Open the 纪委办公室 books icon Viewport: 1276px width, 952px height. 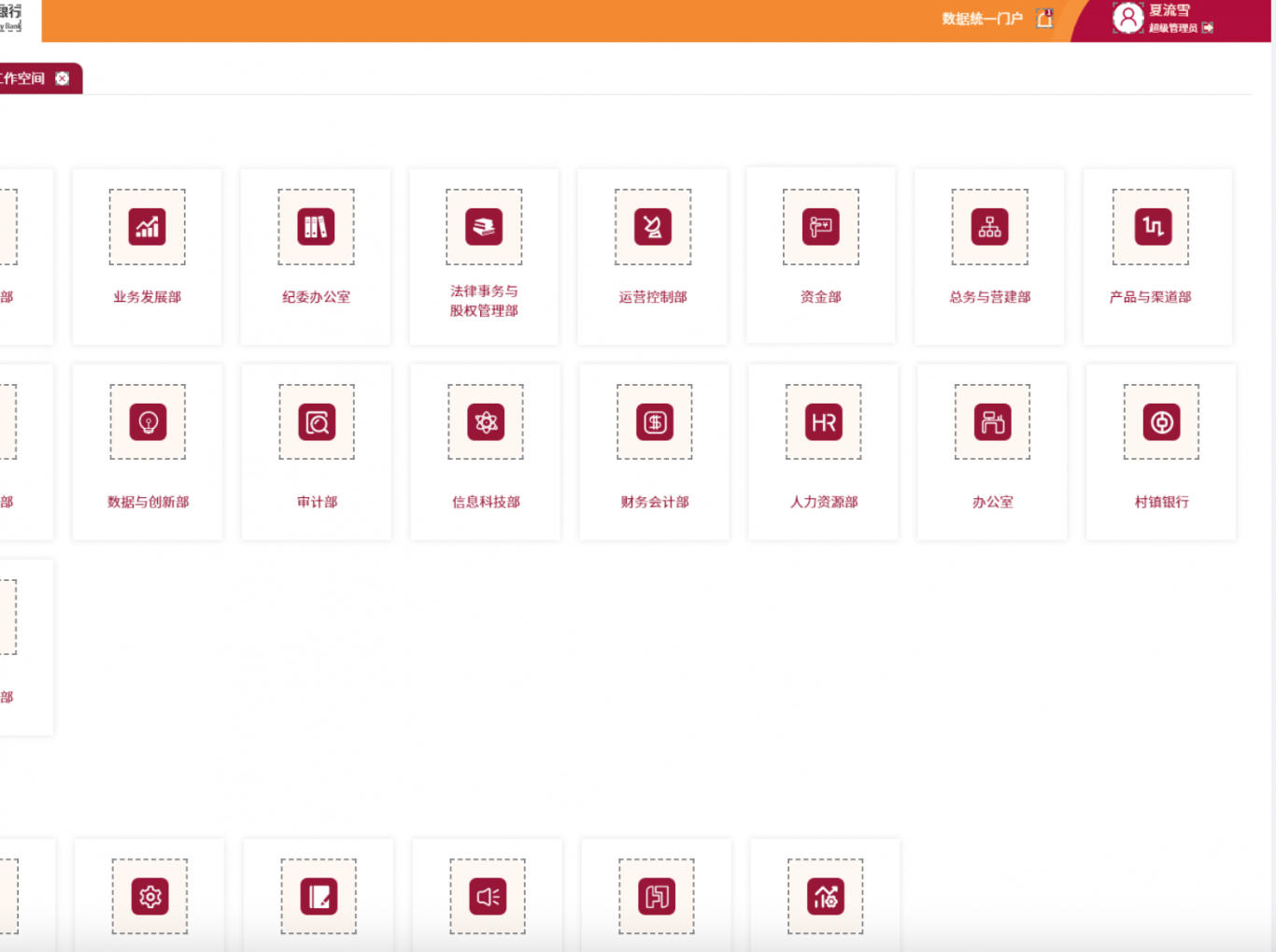click(x=316, y=227)
